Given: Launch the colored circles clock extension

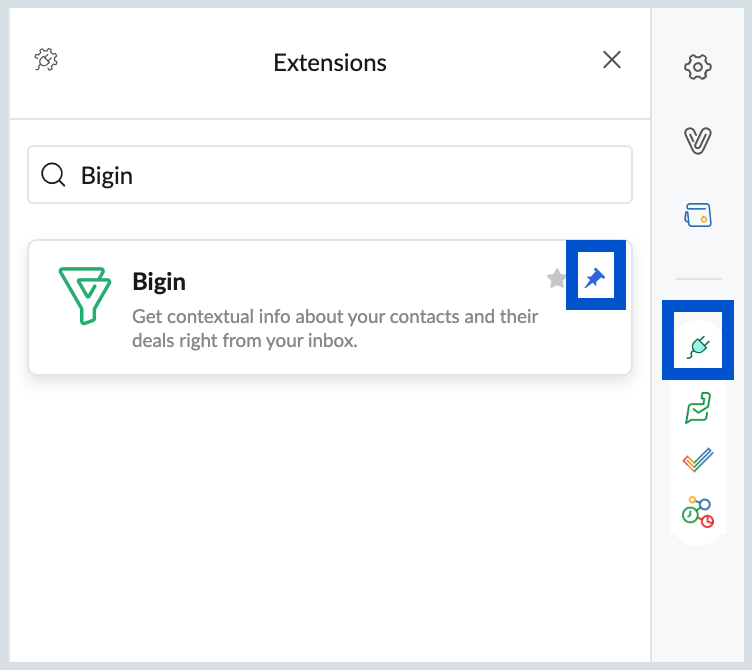Looking at the screenshot, I should click(698, 512).
